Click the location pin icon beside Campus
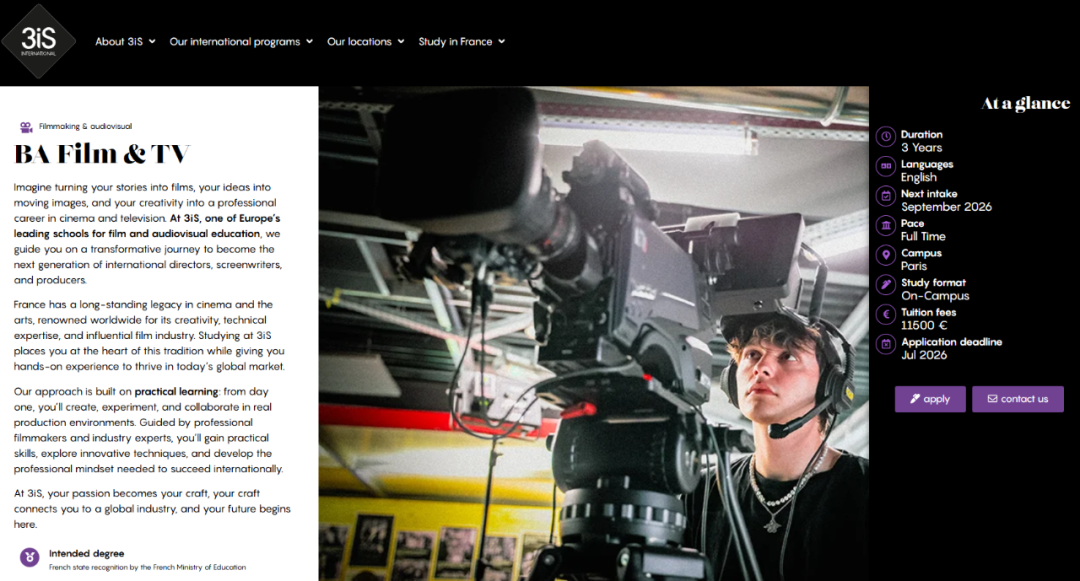Viewport: 1080px width, 581px height. click(x=885, y=255)
